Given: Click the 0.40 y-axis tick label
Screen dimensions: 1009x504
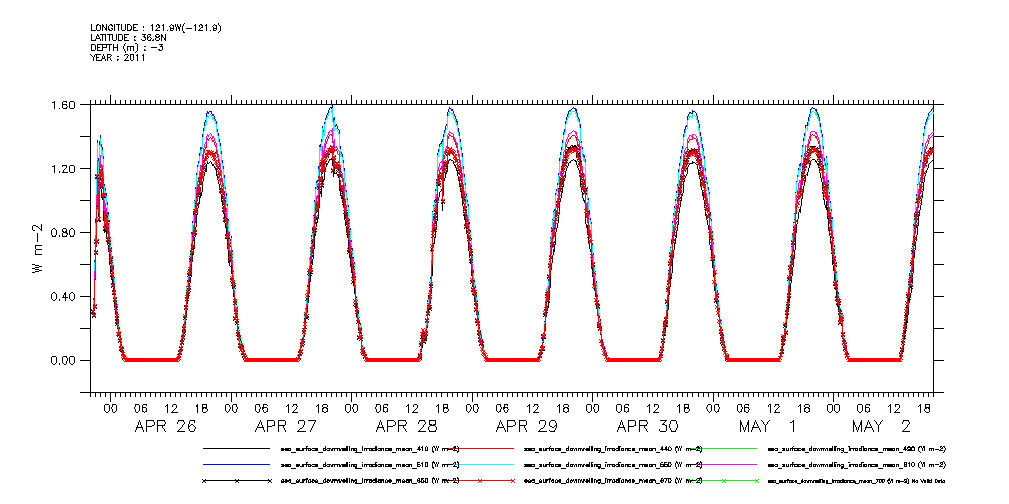Looking at the screenshot, I should [65, 297].
